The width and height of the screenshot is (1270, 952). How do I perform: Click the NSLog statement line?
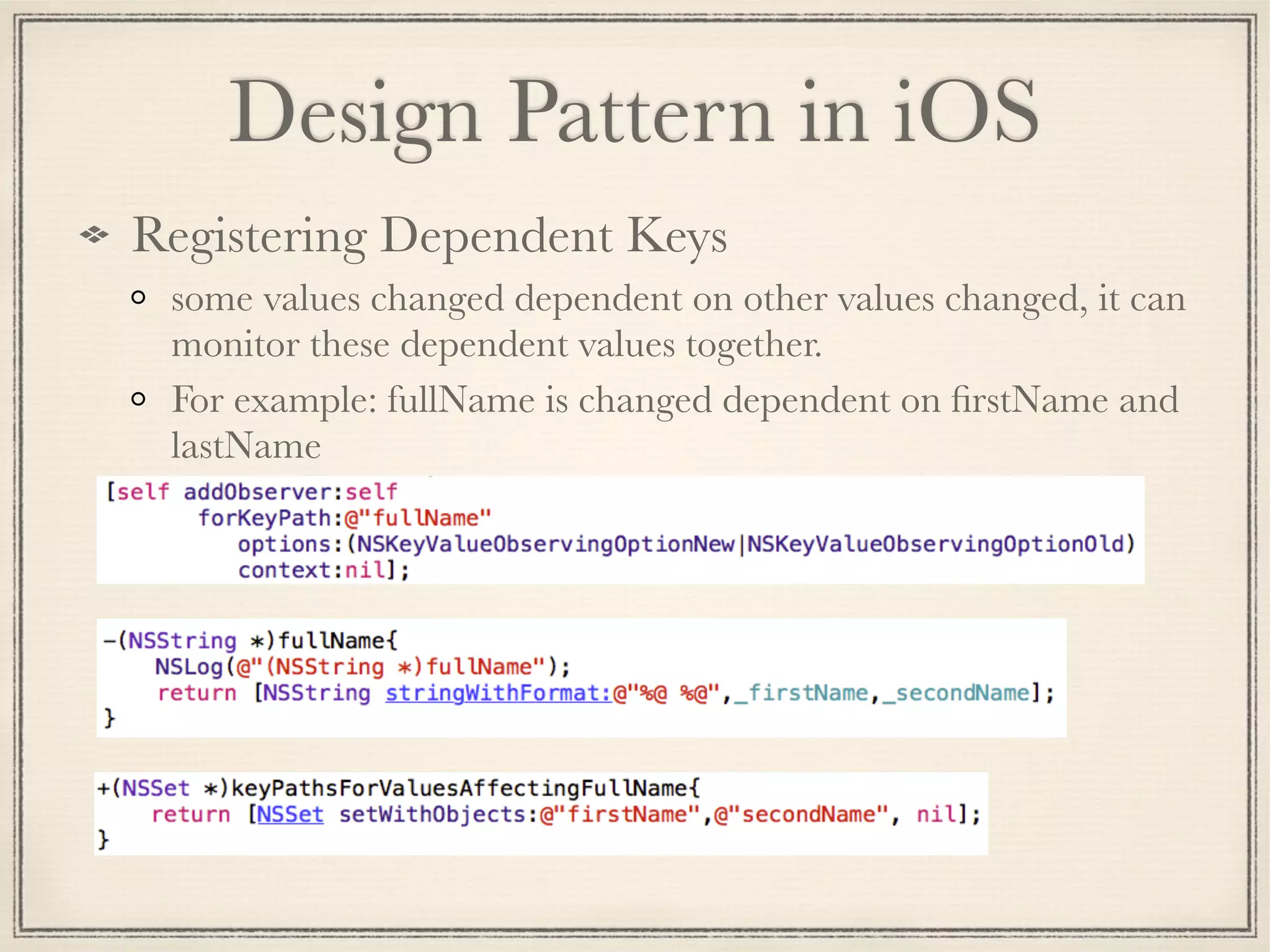(362, 667)
